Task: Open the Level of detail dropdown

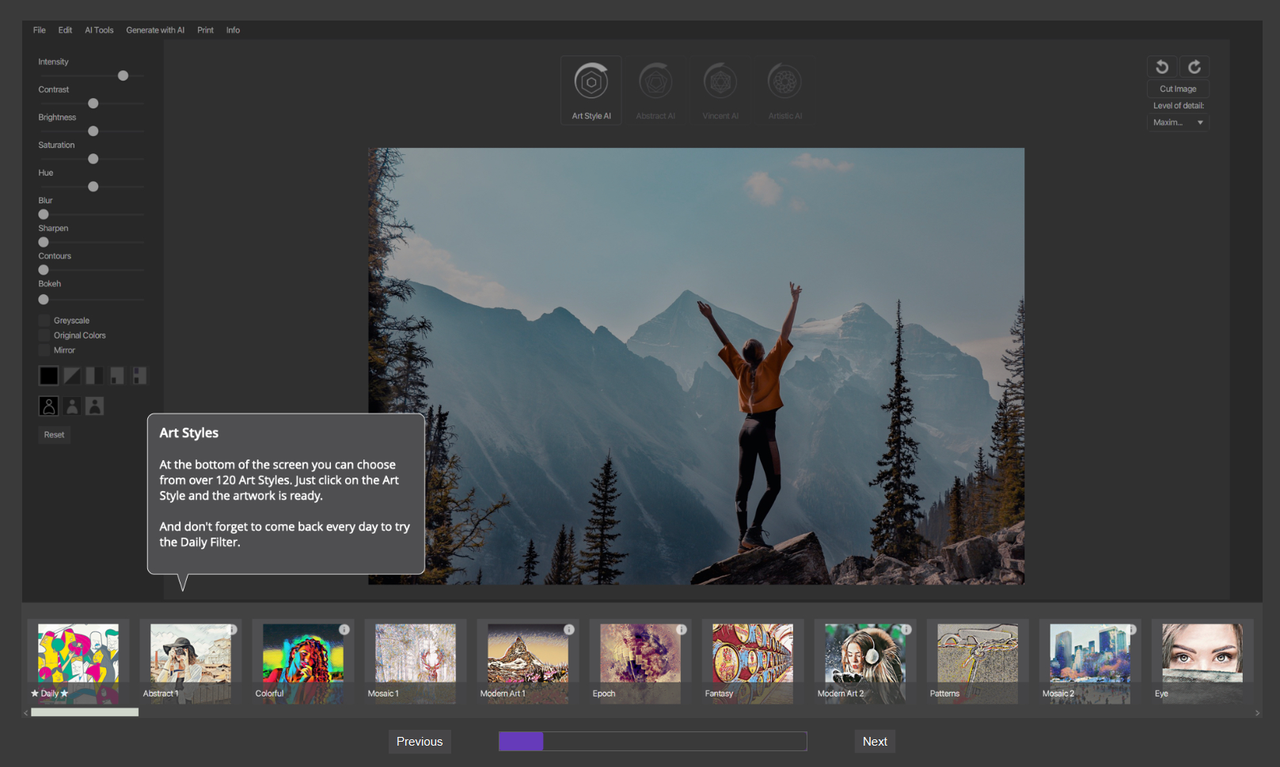Action: pyautogui.click(x=1178, y=123)
